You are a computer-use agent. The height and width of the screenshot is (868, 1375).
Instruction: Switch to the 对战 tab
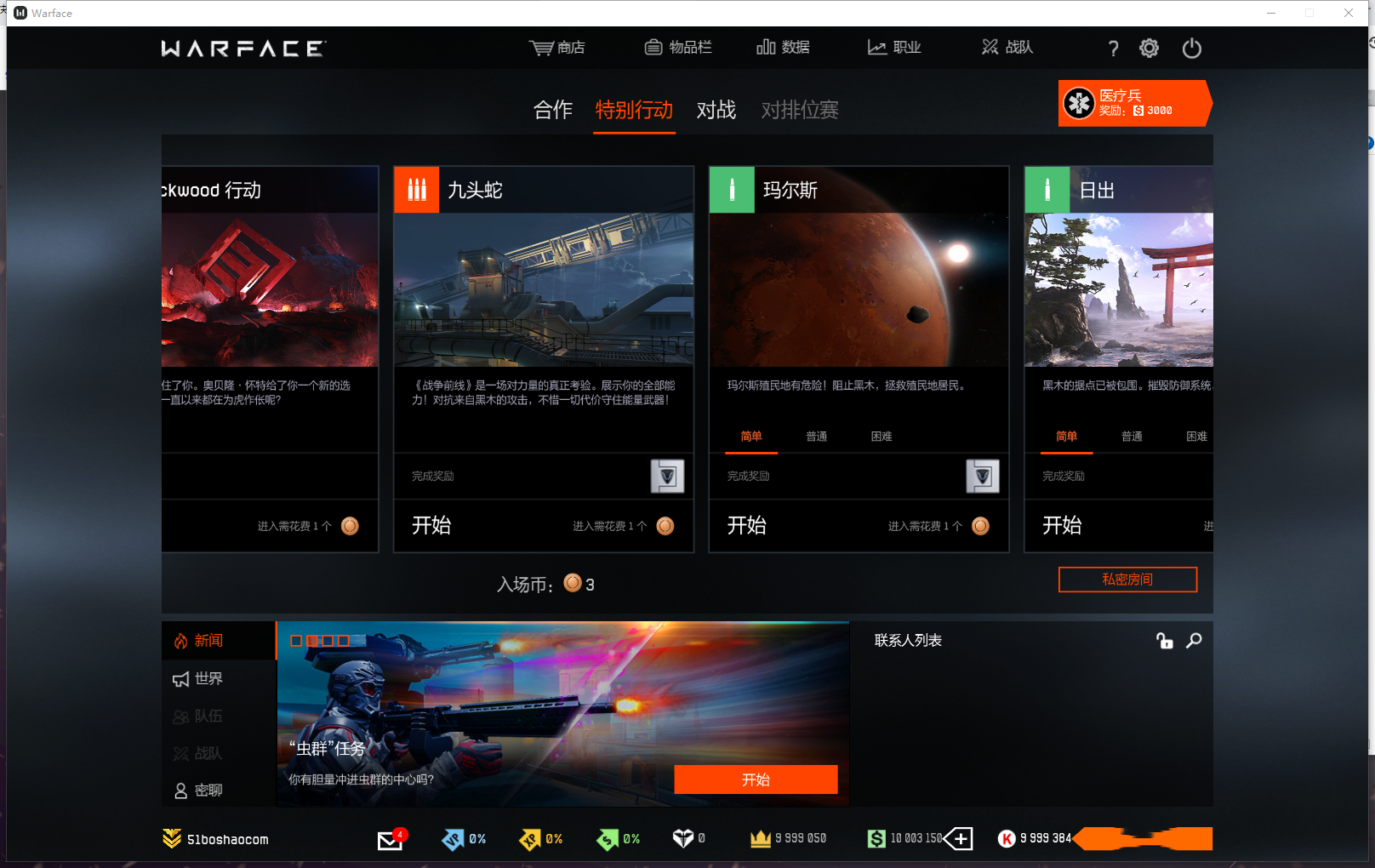pyautogui.click(x=716, y=110)
